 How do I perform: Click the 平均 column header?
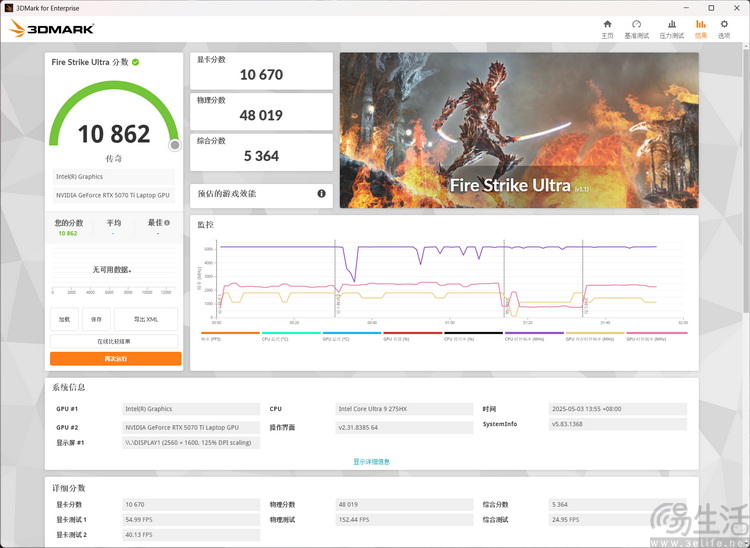tap(113, 223)
